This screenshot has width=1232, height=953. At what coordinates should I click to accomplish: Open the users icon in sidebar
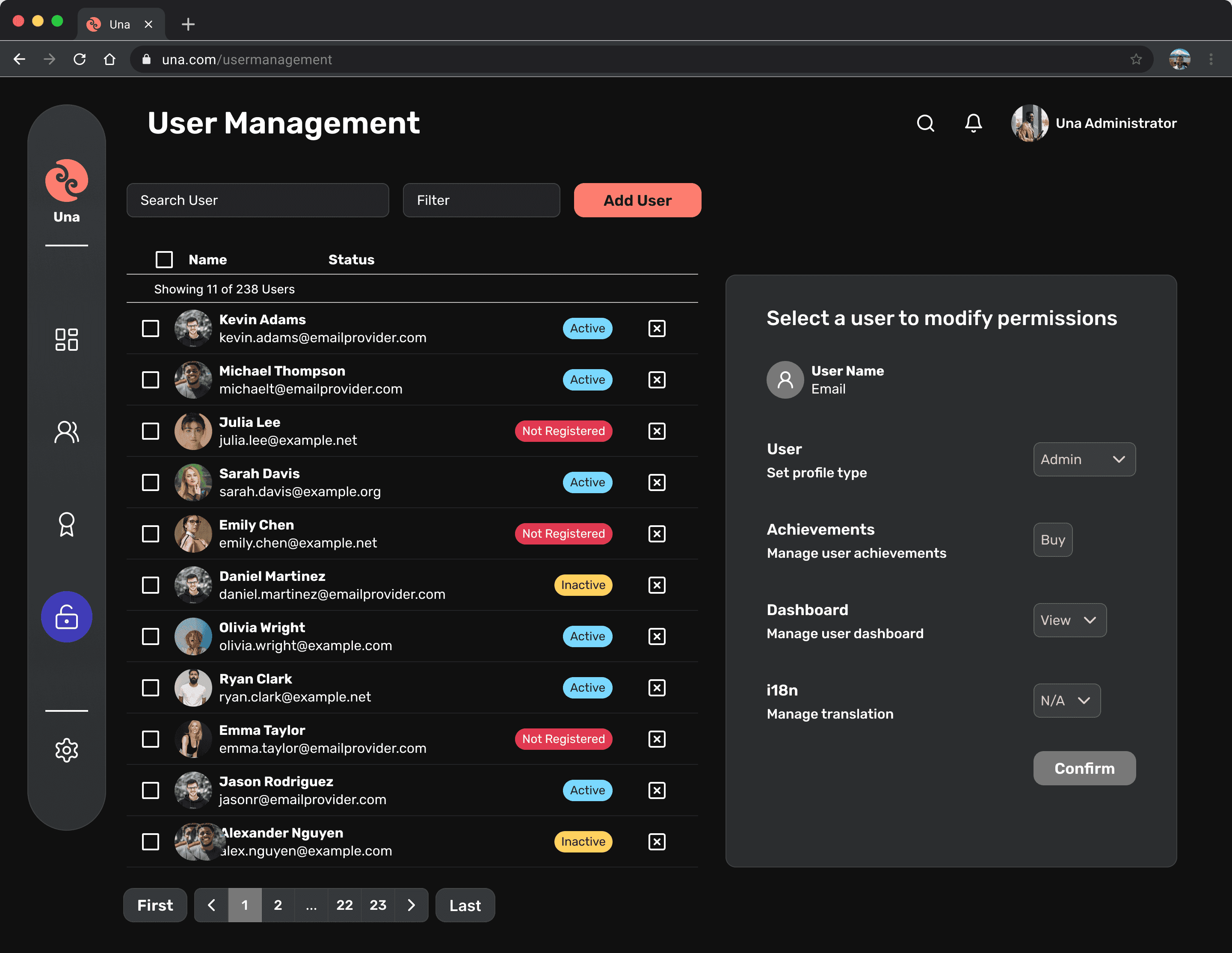coord(67,432)
